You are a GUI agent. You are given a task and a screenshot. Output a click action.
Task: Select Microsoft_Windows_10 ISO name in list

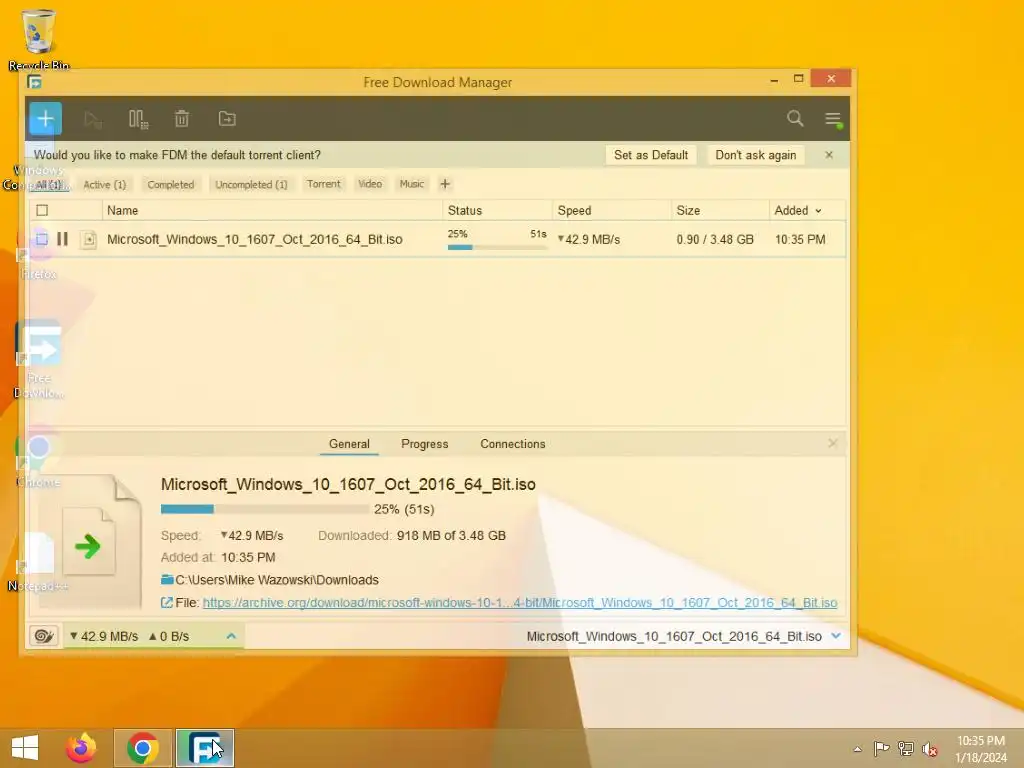[255, 239]
